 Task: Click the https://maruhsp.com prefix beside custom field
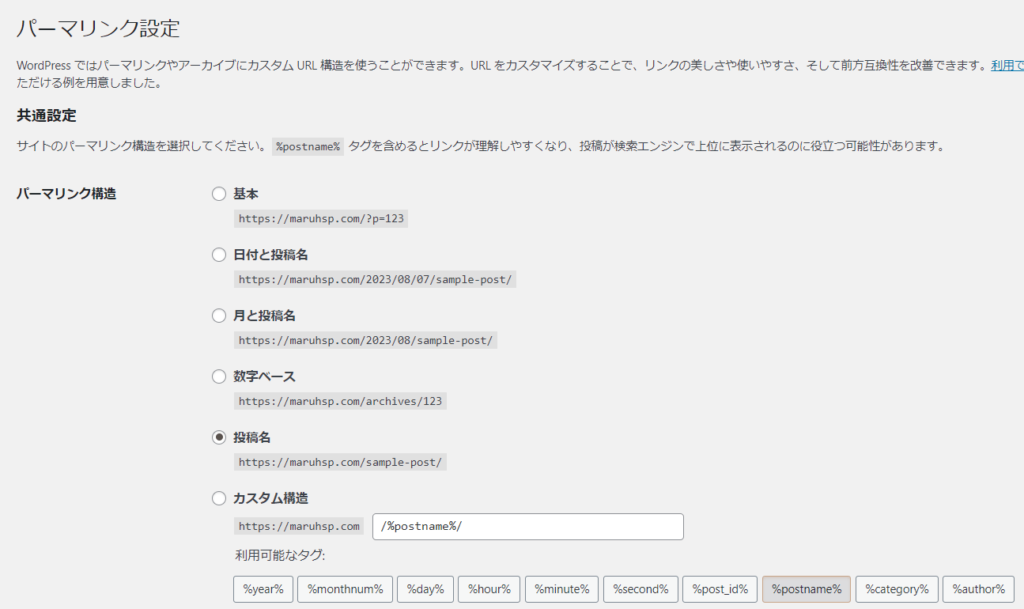(298, 526)
